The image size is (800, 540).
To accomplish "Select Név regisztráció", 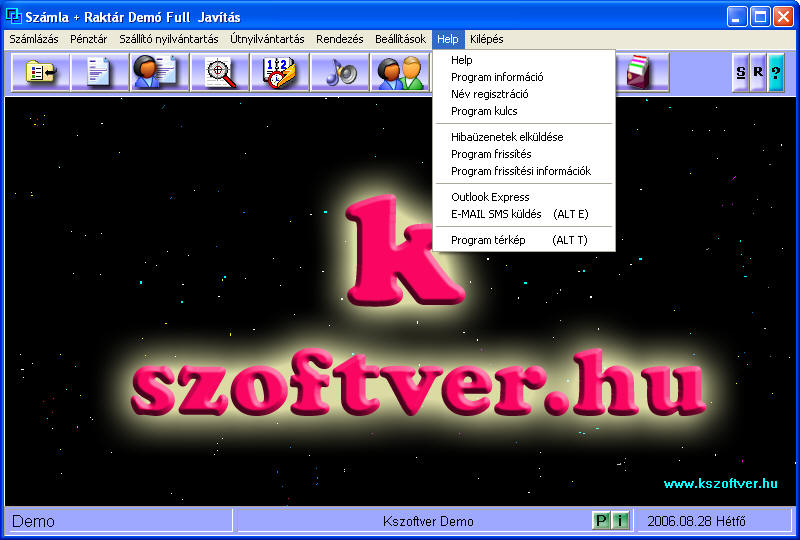I will (x=523, y=94).
